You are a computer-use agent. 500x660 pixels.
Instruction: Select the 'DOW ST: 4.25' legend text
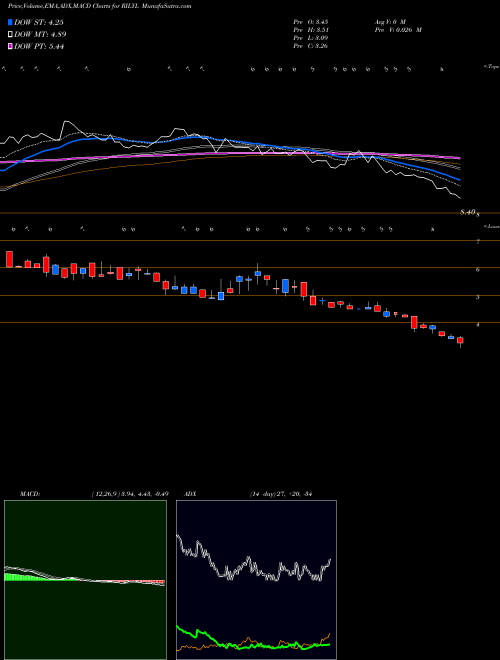click(x=39, y=22)
